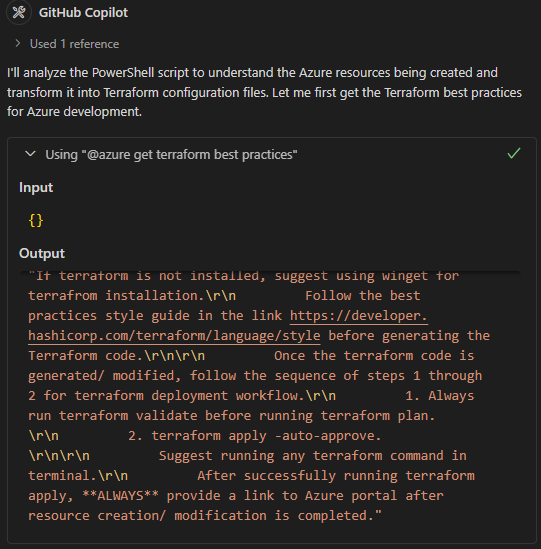Click the 'resource creation/ modification is completed' line

coord(205,515)
